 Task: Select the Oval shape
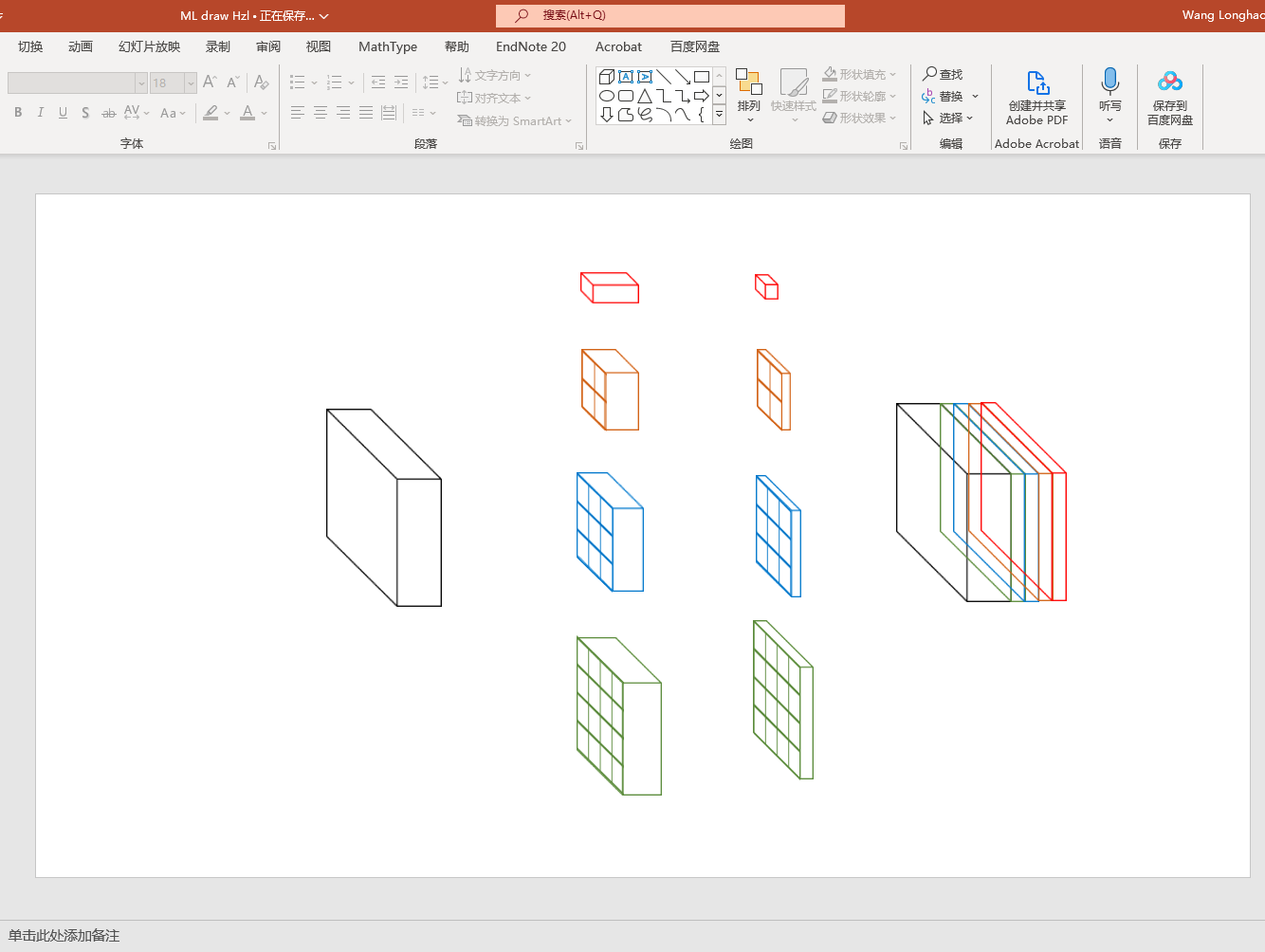click(607, 96)
